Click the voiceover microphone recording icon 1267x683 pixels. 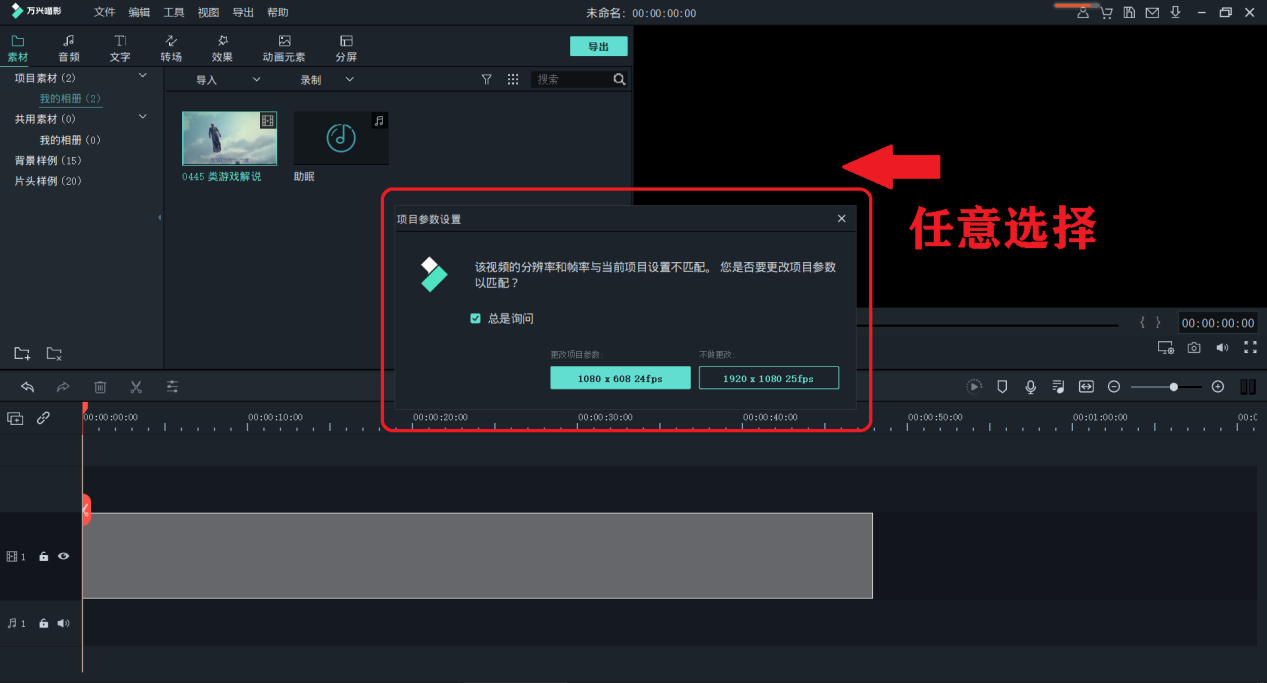1030,387
